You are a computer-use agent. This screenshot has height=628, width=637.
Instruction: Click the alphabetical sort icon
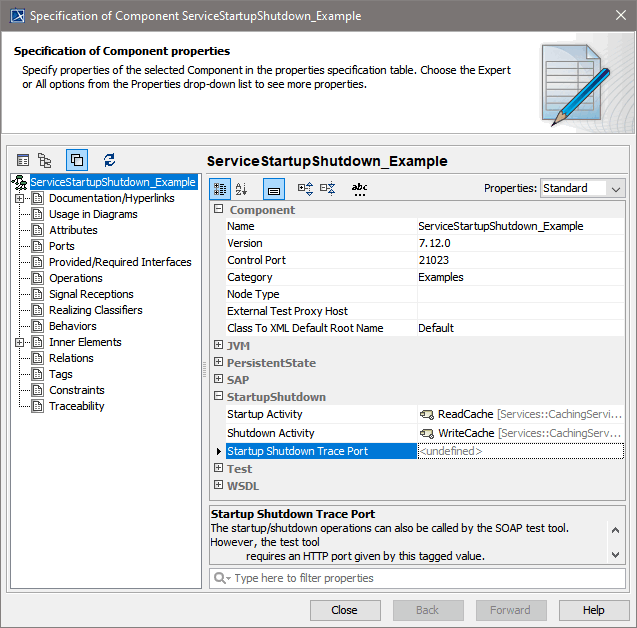(242, 188)
